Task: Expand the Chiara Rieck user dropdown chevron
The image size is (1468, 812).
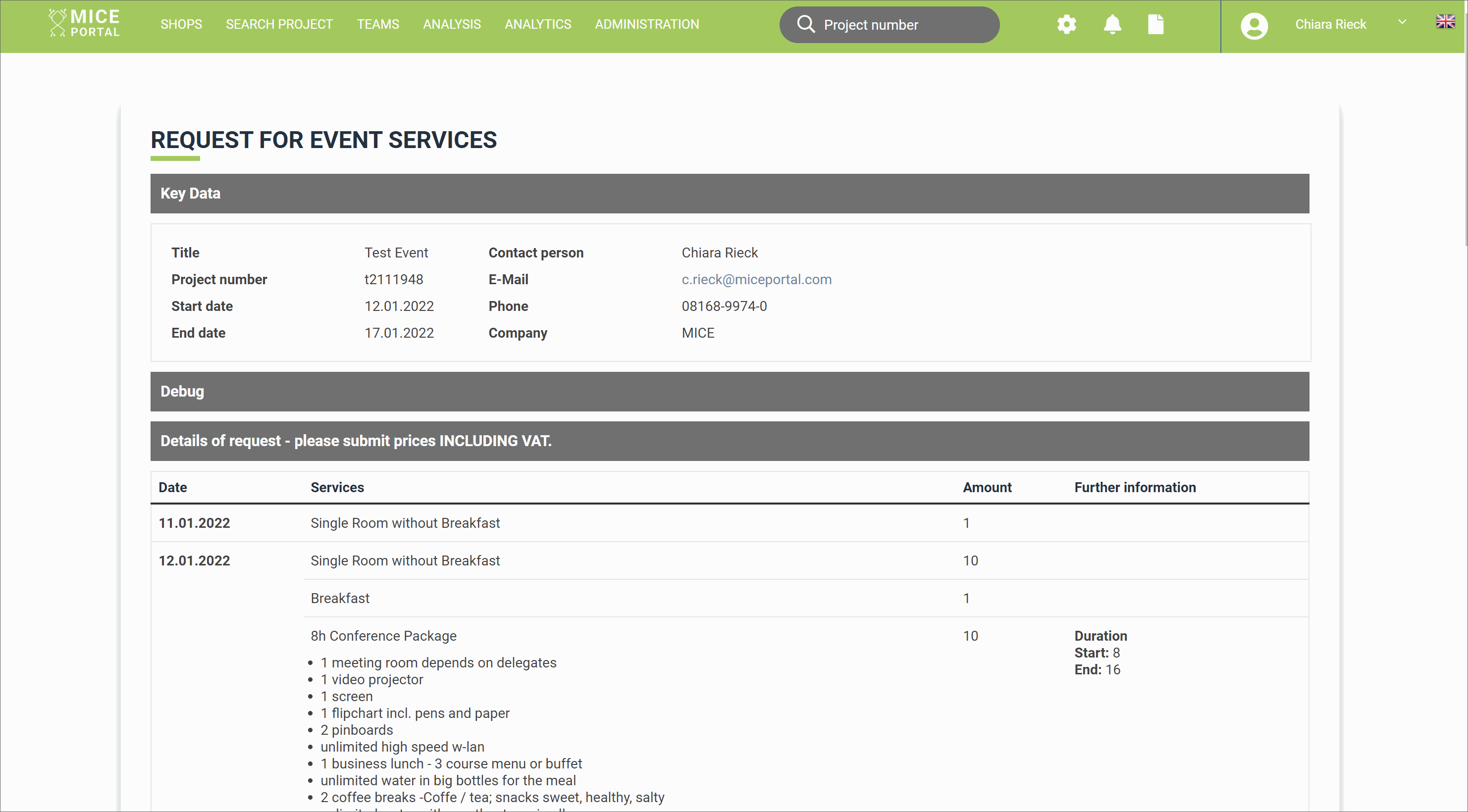Action: 1402,22
